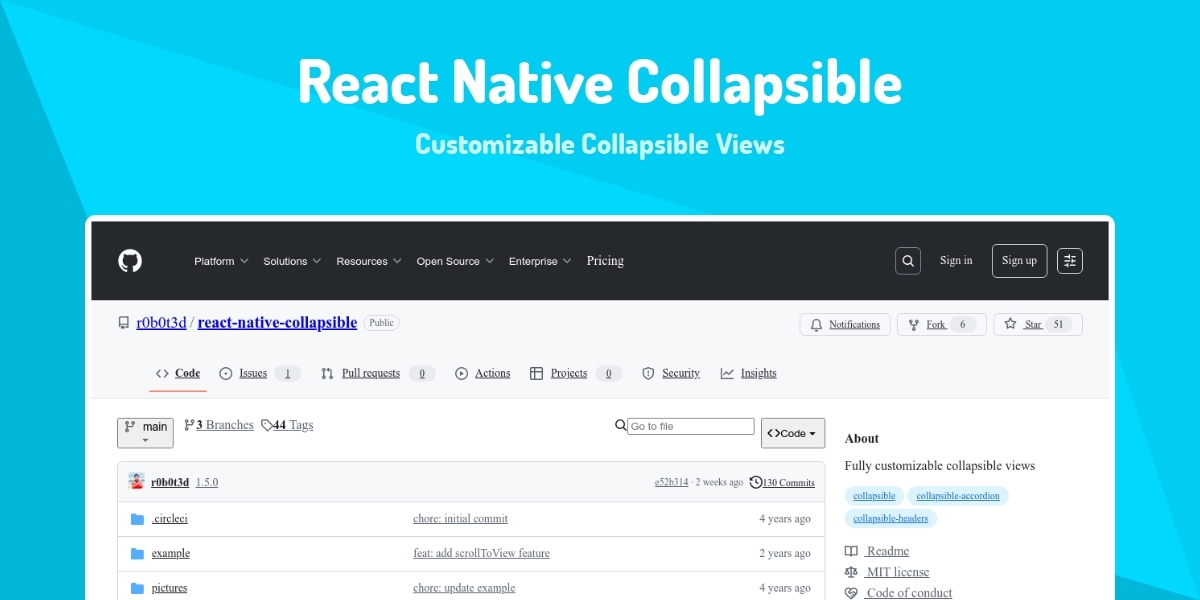Open Readme via the book icon
Viewport: 1200px width, 600px height.
853,550
